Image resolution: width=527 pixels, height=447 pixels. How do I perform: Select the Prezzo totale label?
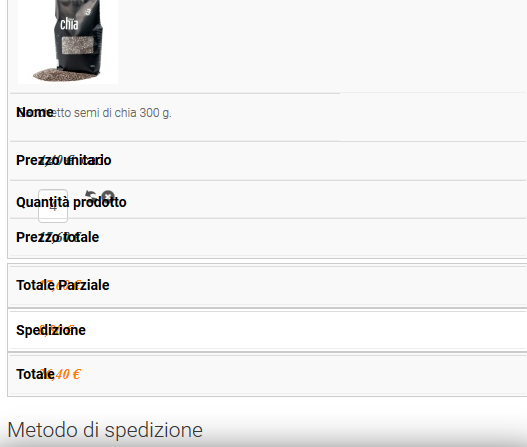[57, 237]
